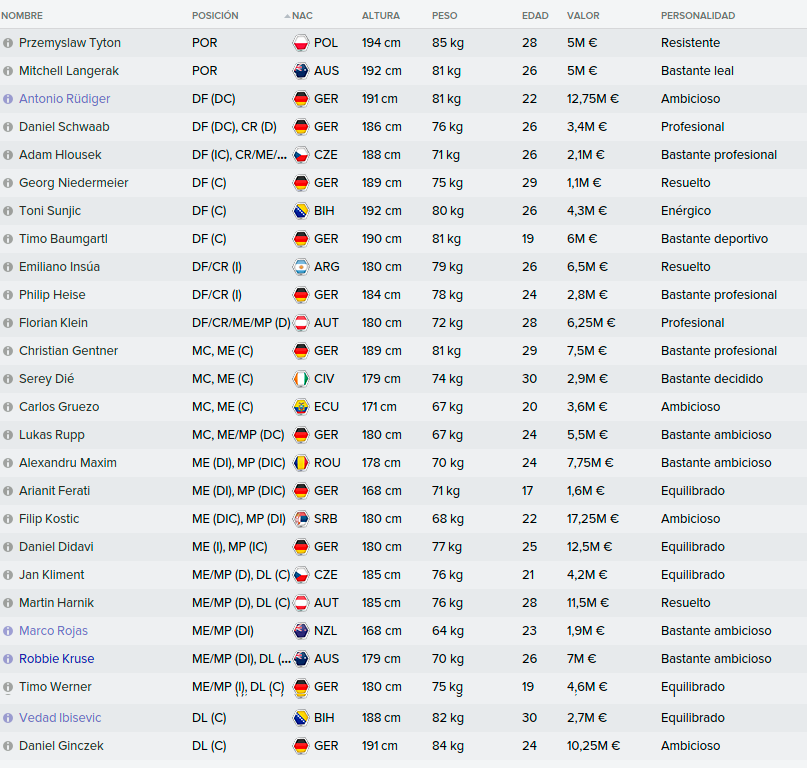Click the POSICIÓN column header
The height and width of the screenshot is (768, 807).
tap(215, 16)
